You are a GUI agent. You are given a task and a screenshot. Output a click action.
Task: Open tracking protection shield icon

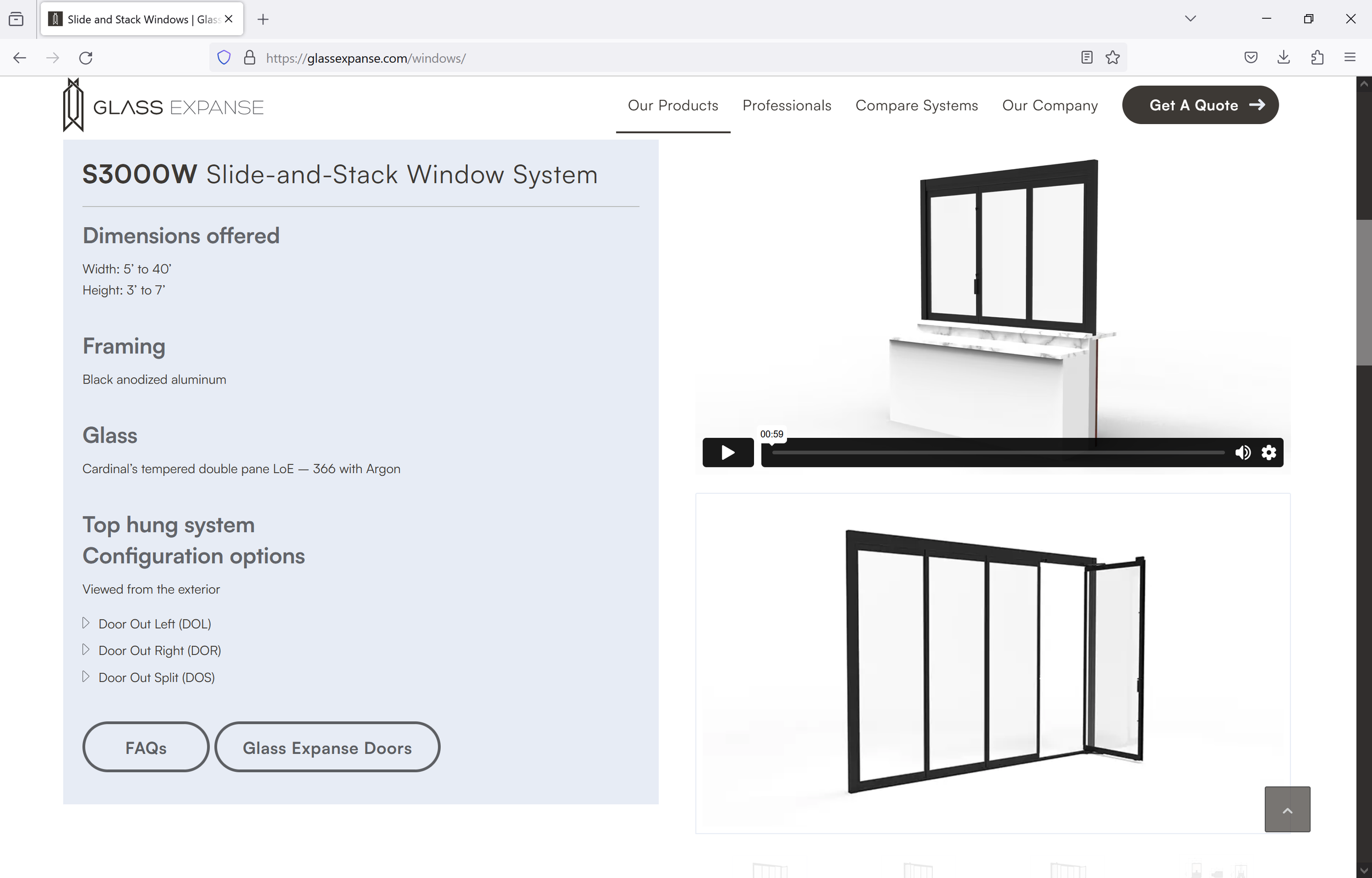(224, 58)
